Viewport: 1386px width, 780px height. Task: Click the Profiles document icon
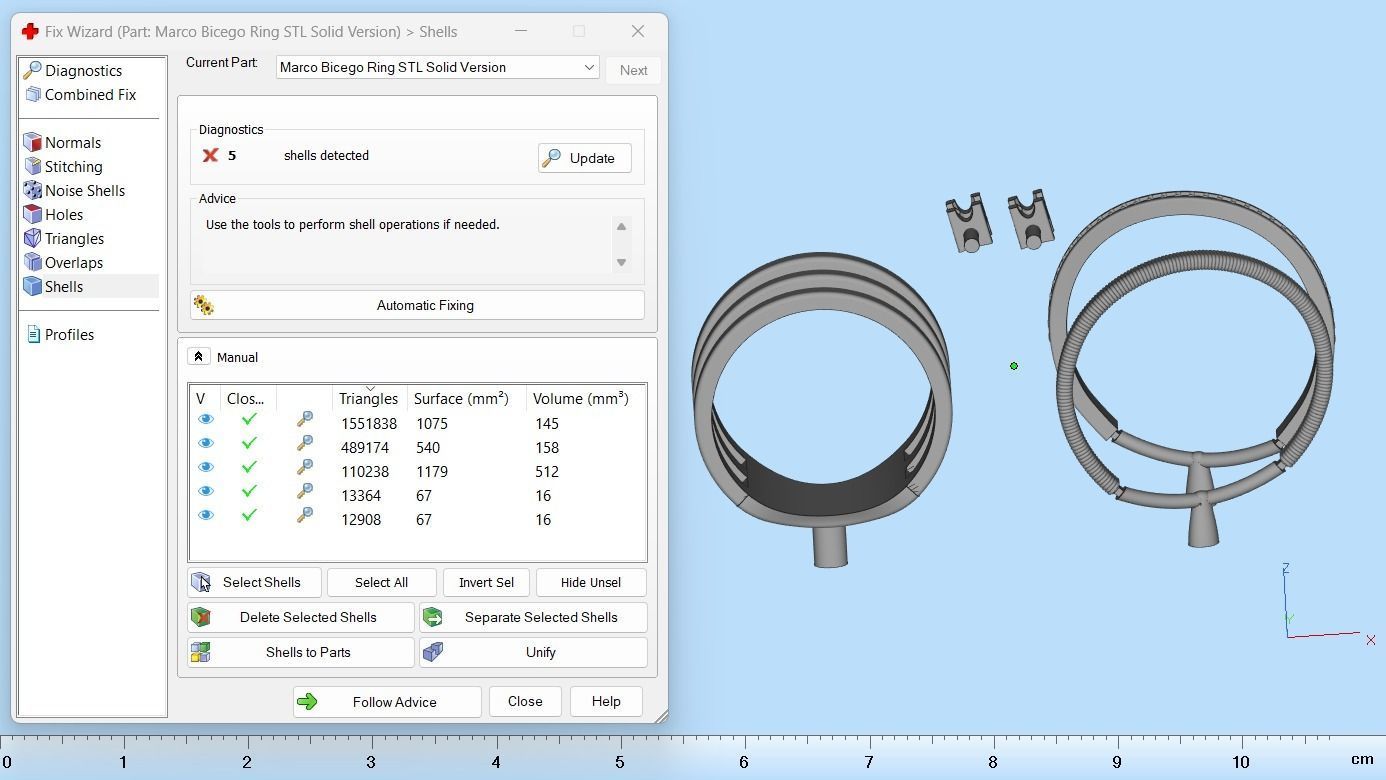[x=33, y=334]
